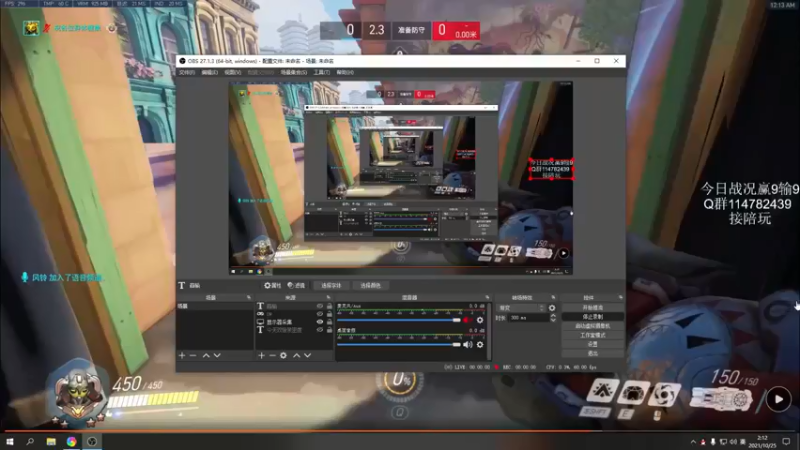800x450 pixels.
Task: Toggle visibility of the bottom text source
Action: pos(320,330)
